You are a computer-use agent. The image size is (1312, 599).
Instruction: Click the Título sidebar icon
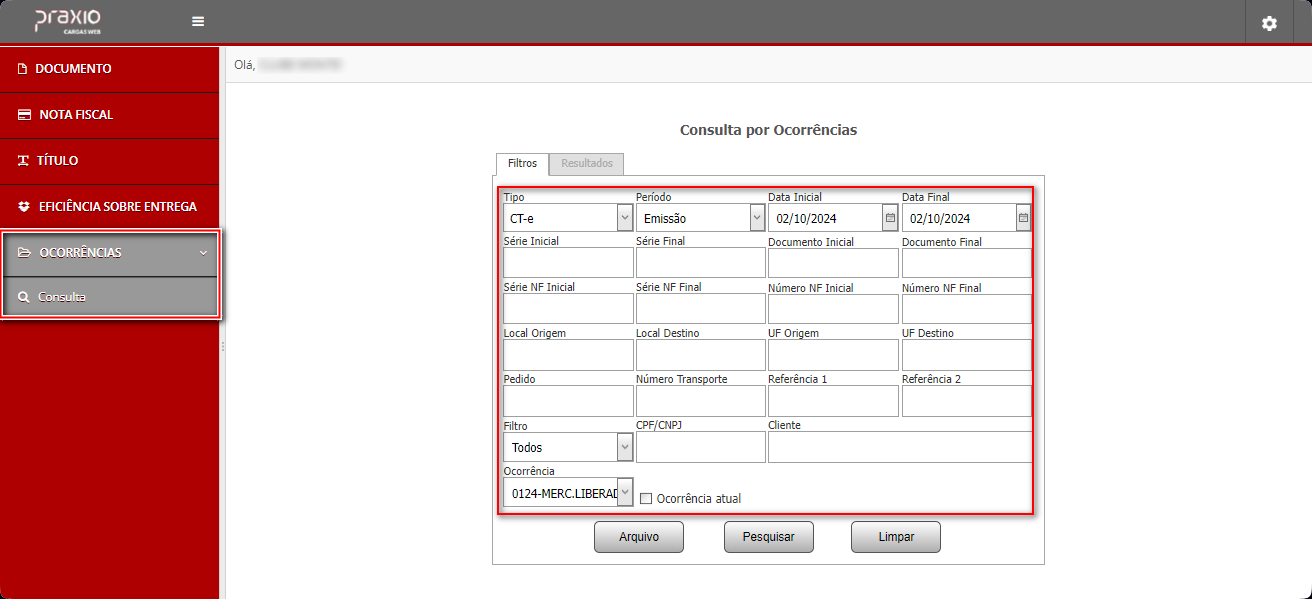tap(23, 161)
